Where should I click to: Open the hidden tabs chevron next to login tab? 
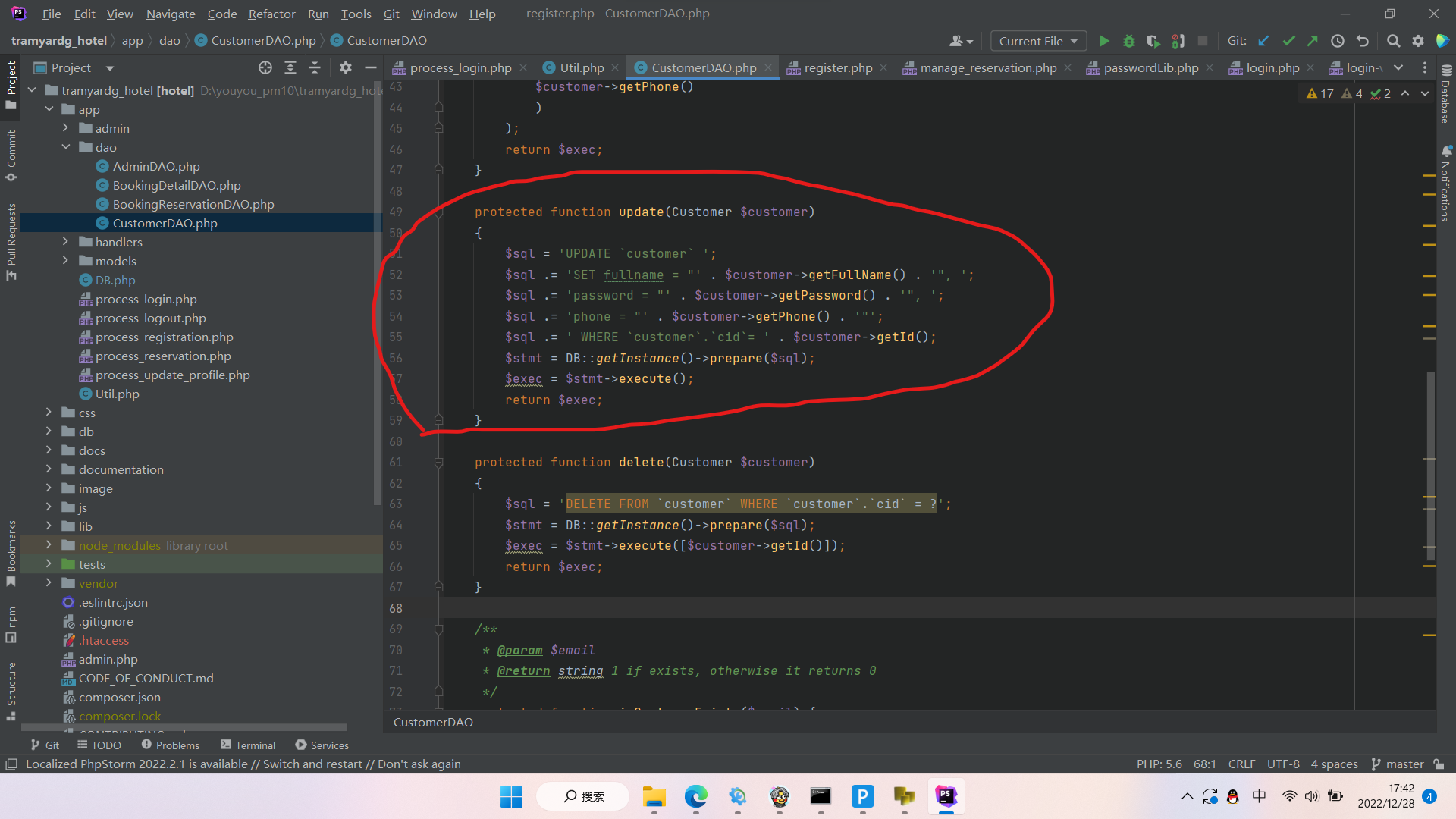point(1399,67)
